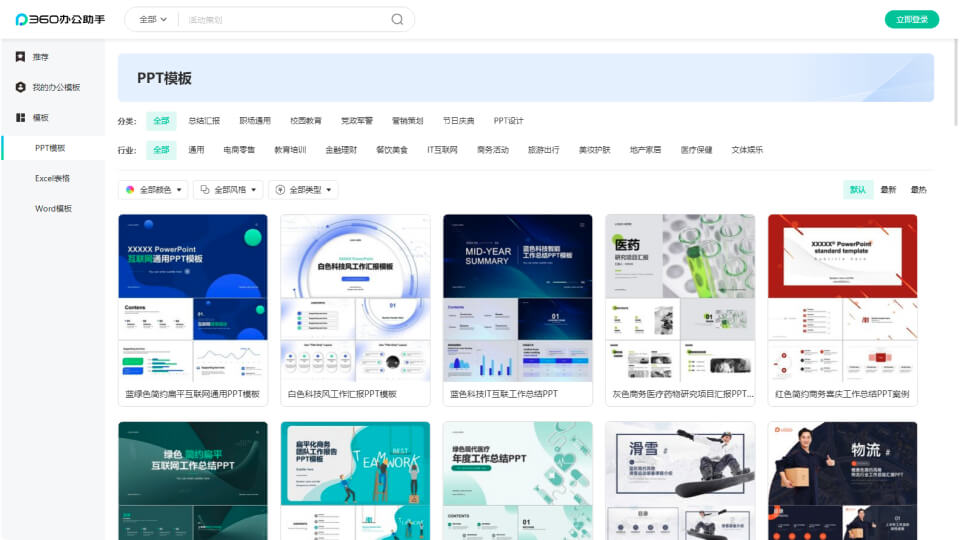Click the 立即登录 login button

[x=912, y=20]
